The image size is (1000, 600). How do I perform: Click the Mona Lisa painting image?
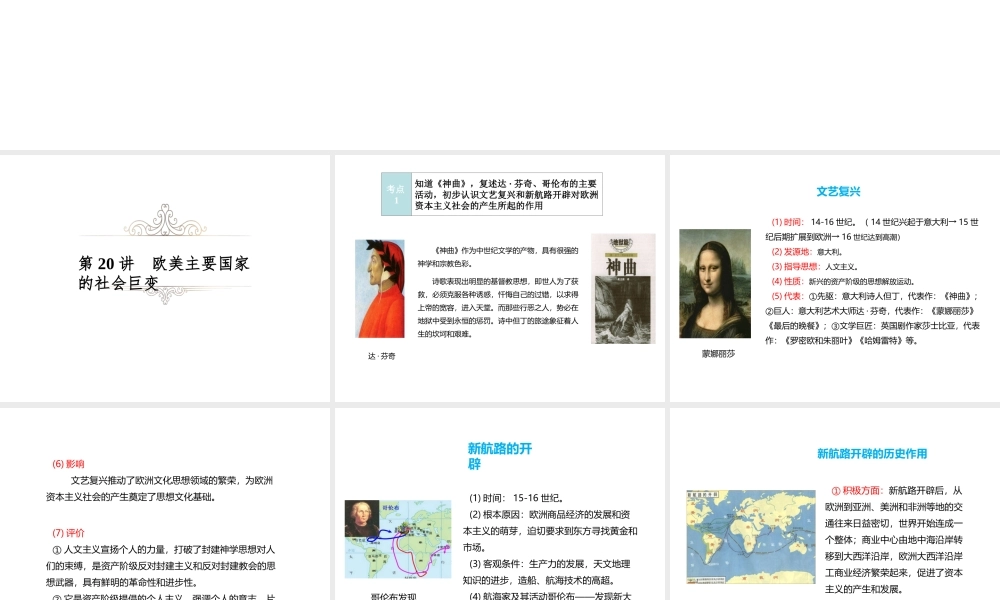point(714,283)
